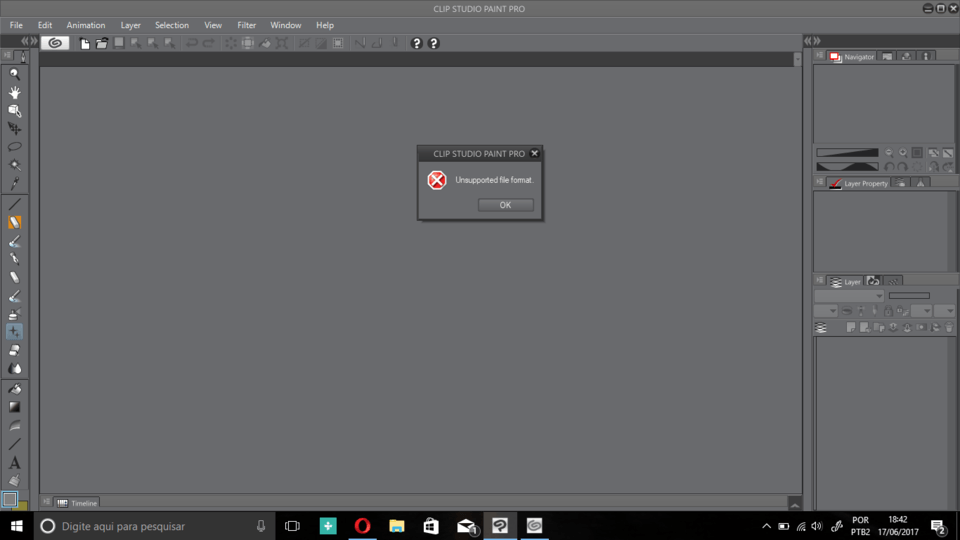Select the Zoom magnifier tool
Viewport: 960px width, 540px height.
15,74
